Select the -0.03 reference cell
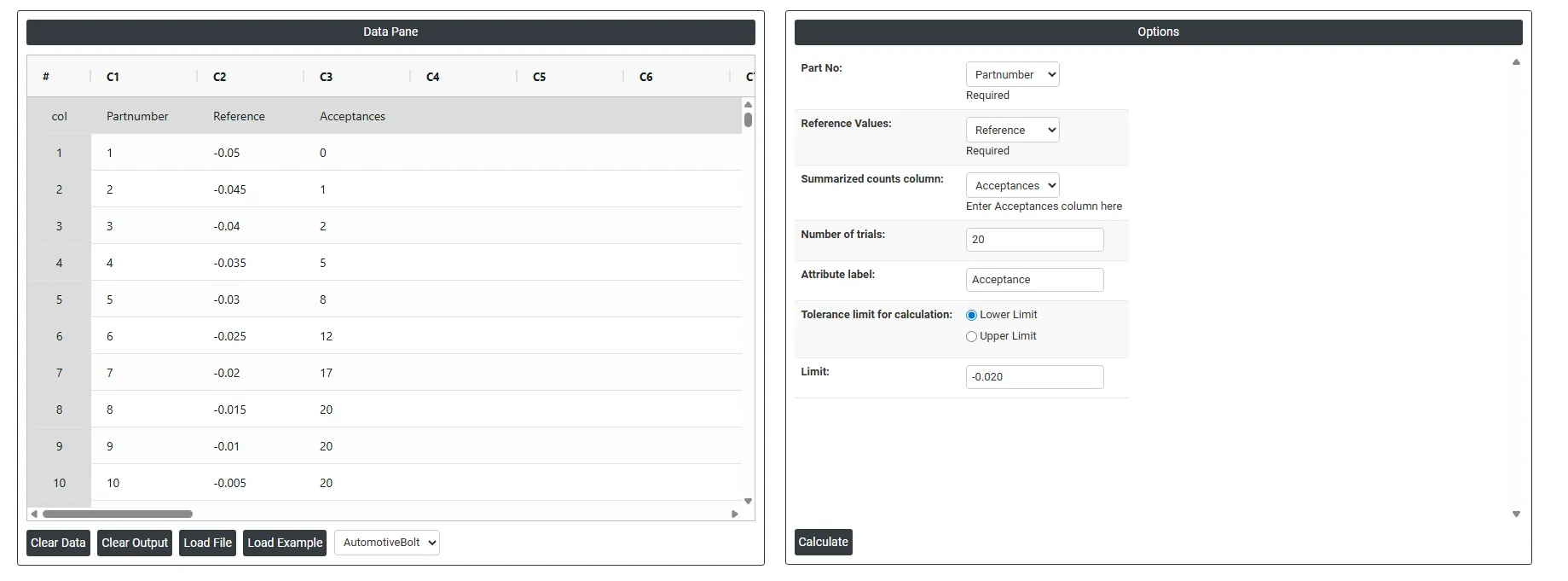The width and height of the screenshot is (1568, 581). (250, 299)
